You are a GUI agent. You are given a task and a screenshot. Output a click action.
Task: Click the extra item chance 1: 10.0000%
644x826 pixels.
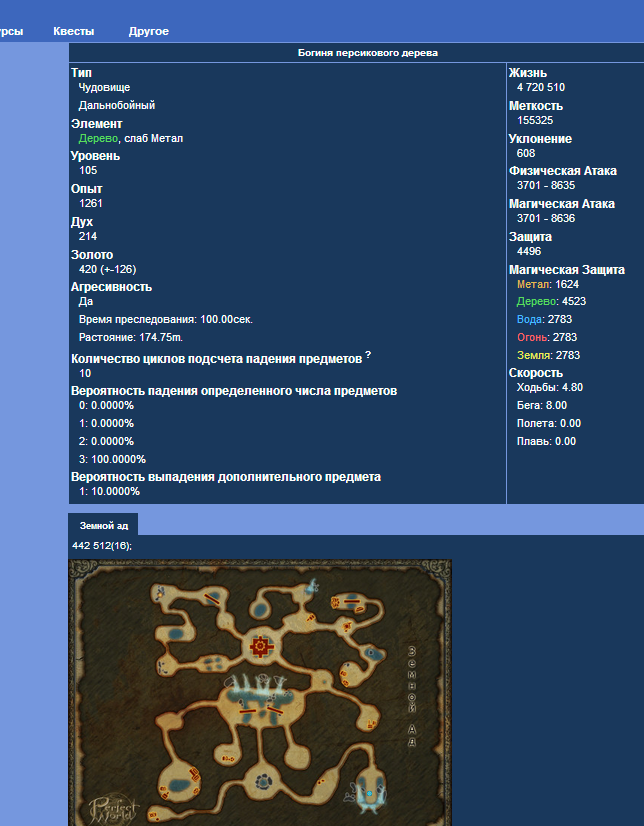110,491
